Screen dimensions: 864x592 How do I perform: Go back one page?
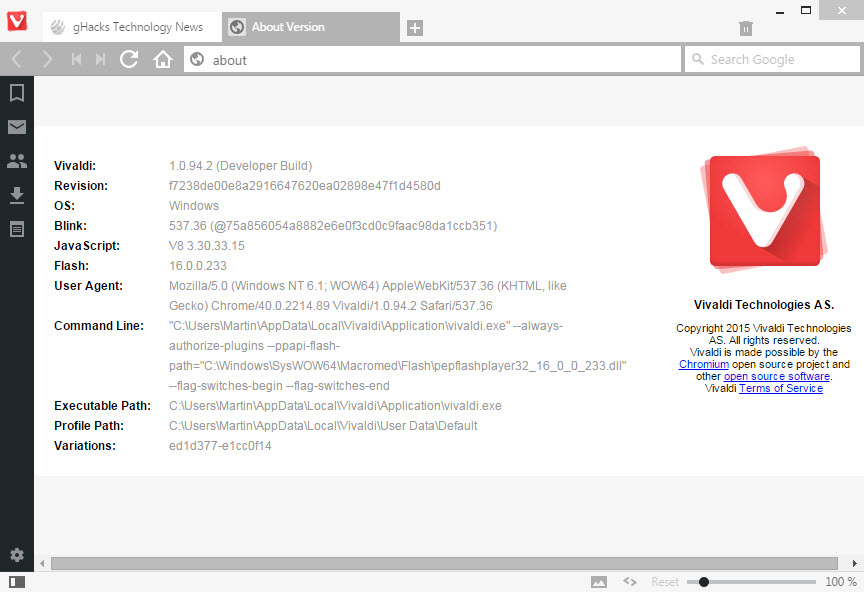pos(17,59)
